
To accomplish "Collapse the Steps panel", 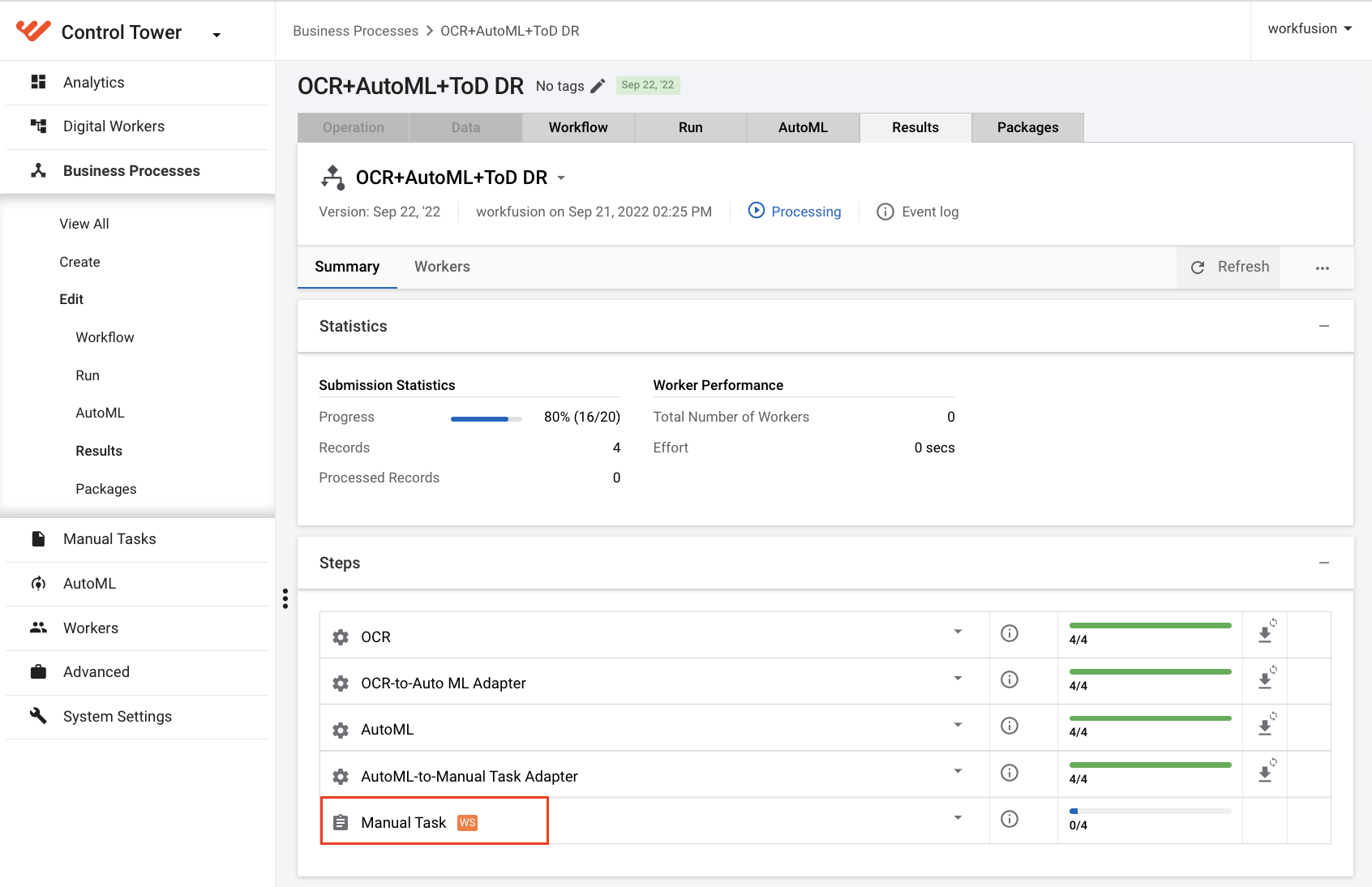I will click(x=1324, y=563).
